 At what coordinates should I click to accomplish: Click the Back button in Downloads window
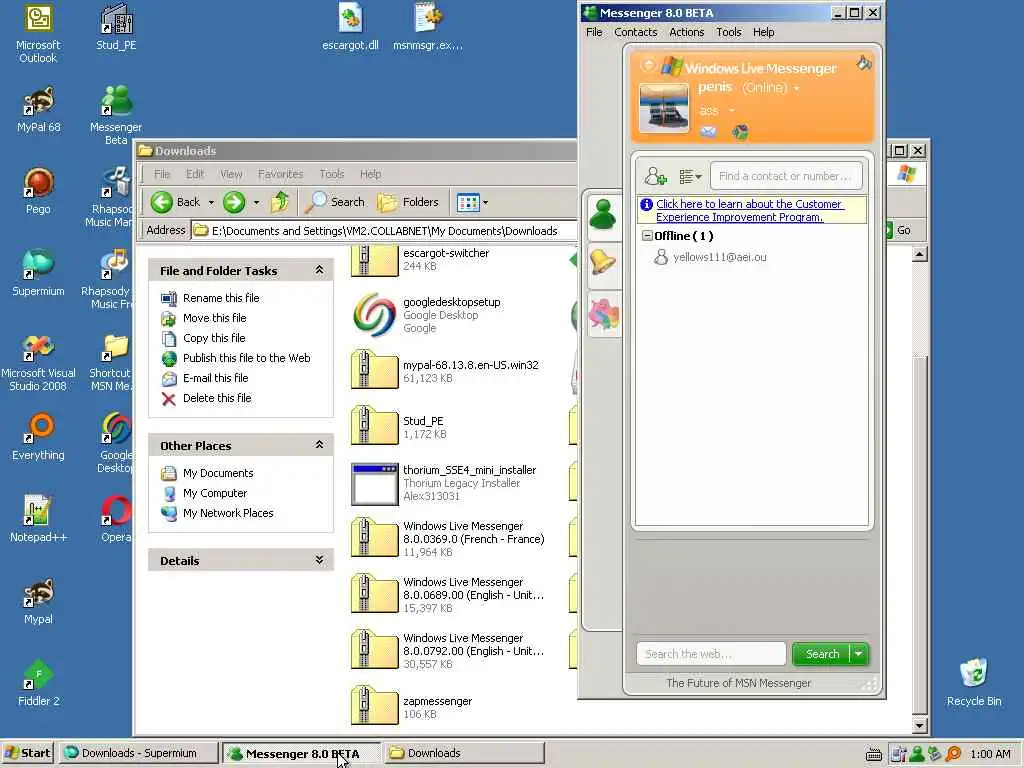pos(176,202)
